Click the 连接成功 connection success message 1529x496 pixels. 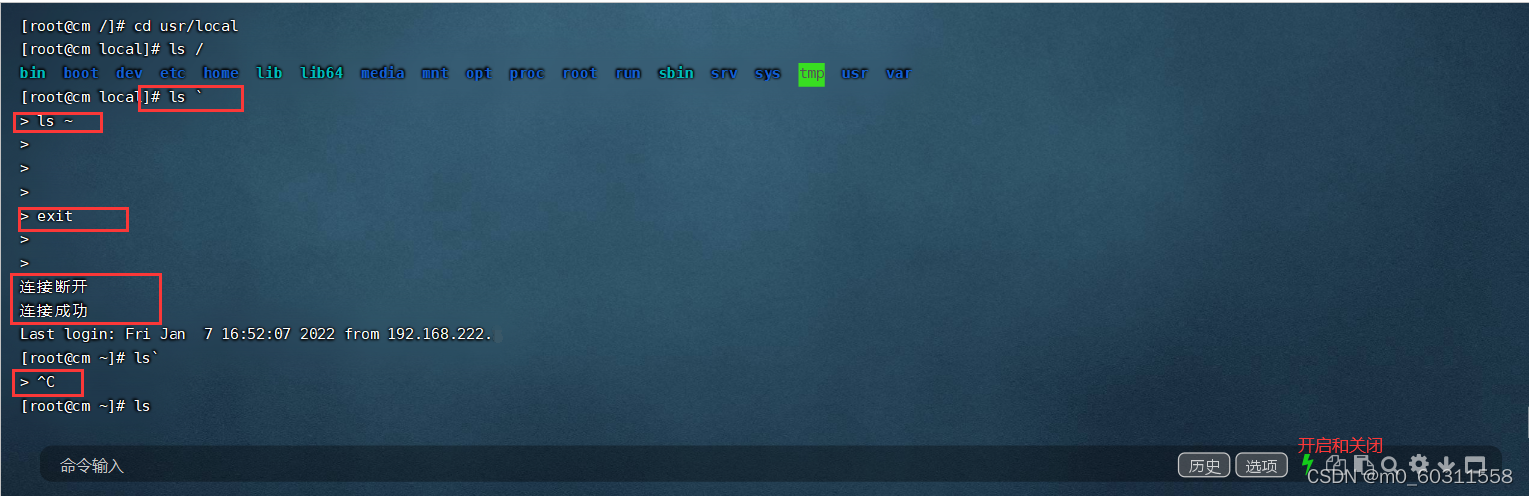click(54, 311)
